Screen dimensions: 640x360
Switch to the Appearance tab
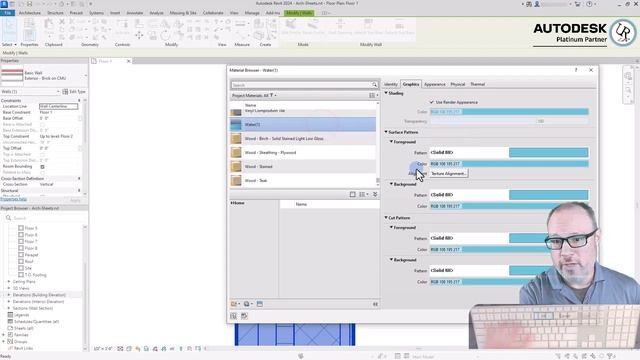pos(435,84)
